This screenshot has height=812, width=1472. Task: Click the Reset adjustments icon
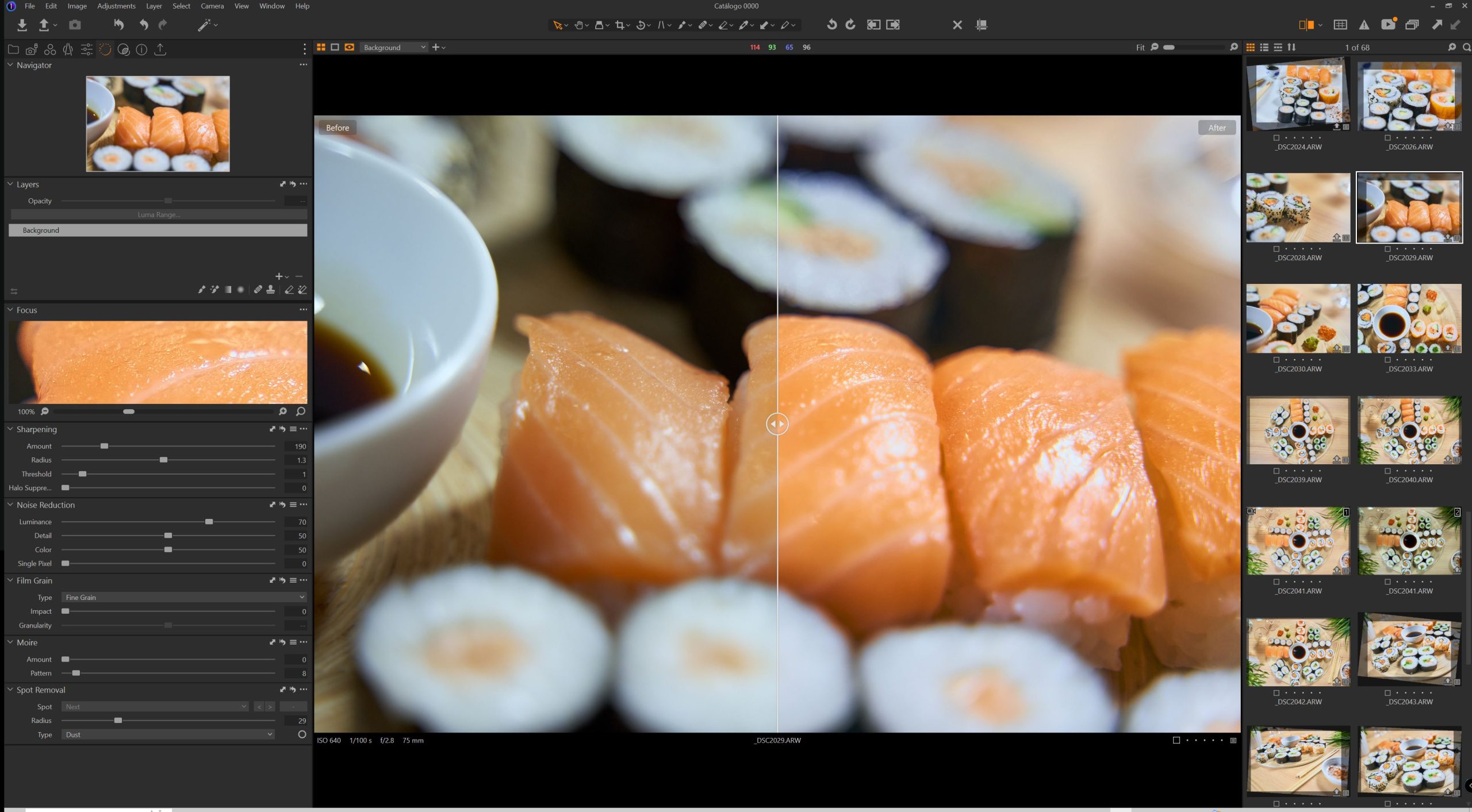[x=118, y=25]
